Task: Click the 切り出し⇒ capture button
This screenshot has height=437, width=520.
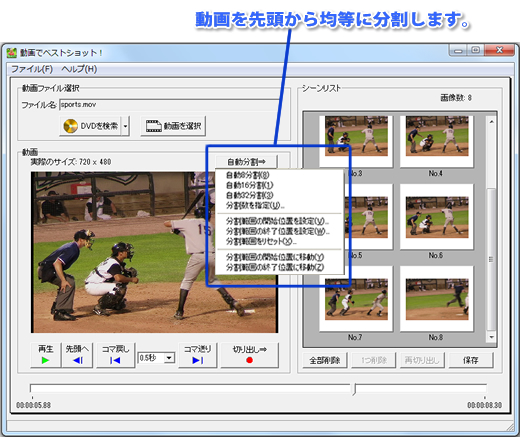Action: (x=249, y=355)
